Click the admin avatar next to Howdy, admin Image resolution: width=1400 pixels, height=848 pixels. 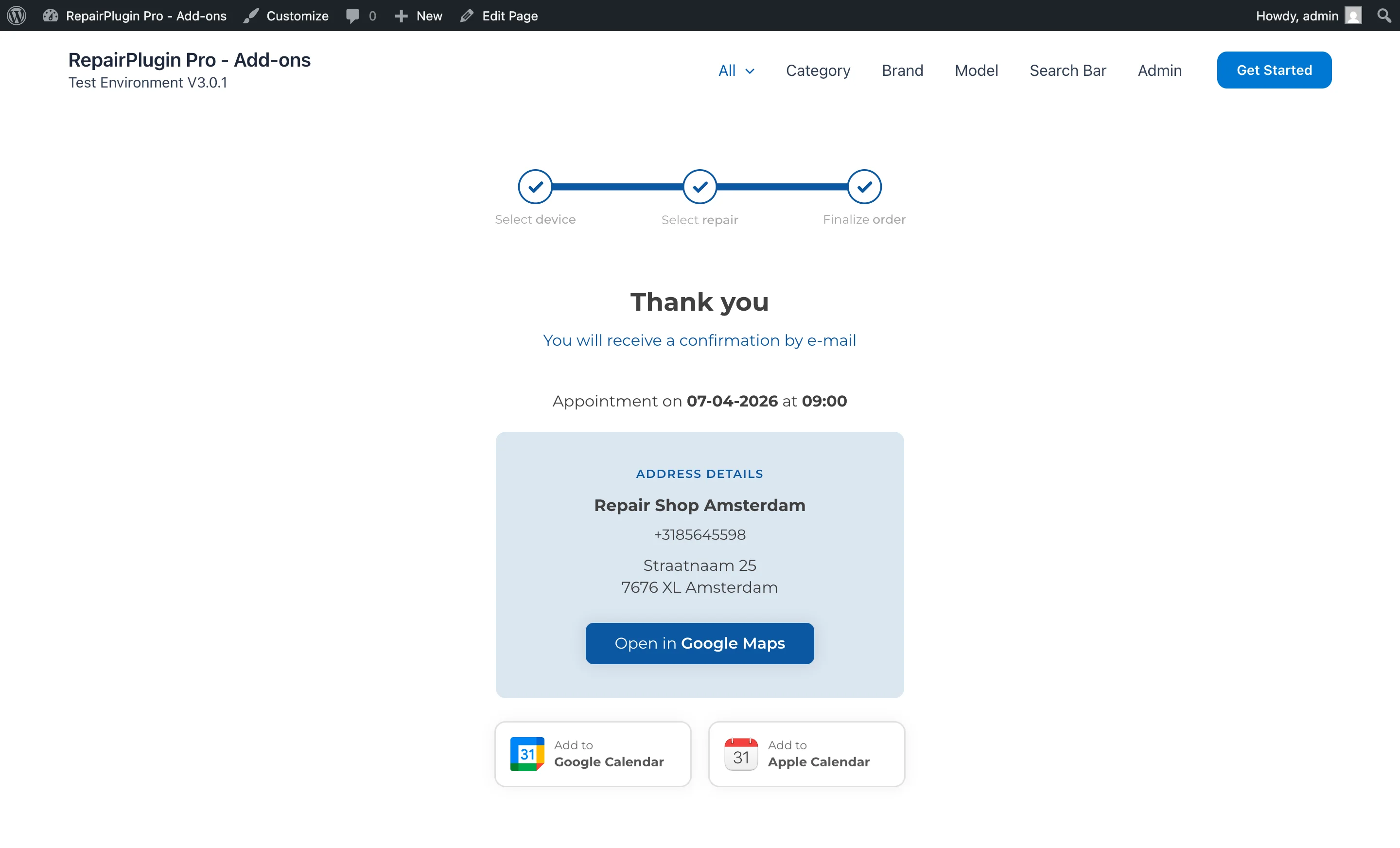coord(1354,16)
